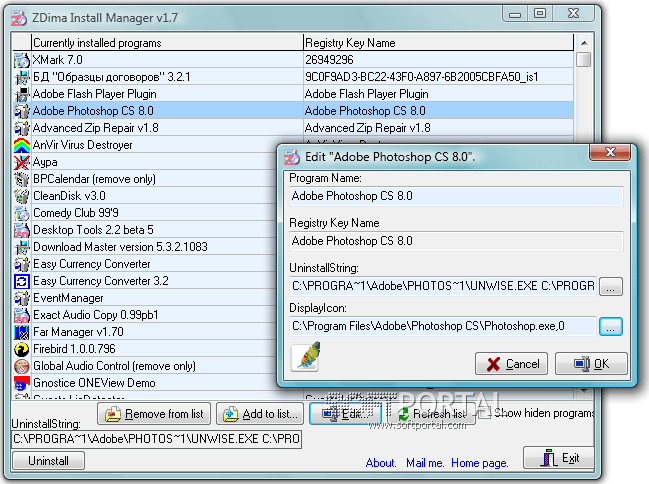Sort by Registry Key Name column header

[x=439, y=43]
